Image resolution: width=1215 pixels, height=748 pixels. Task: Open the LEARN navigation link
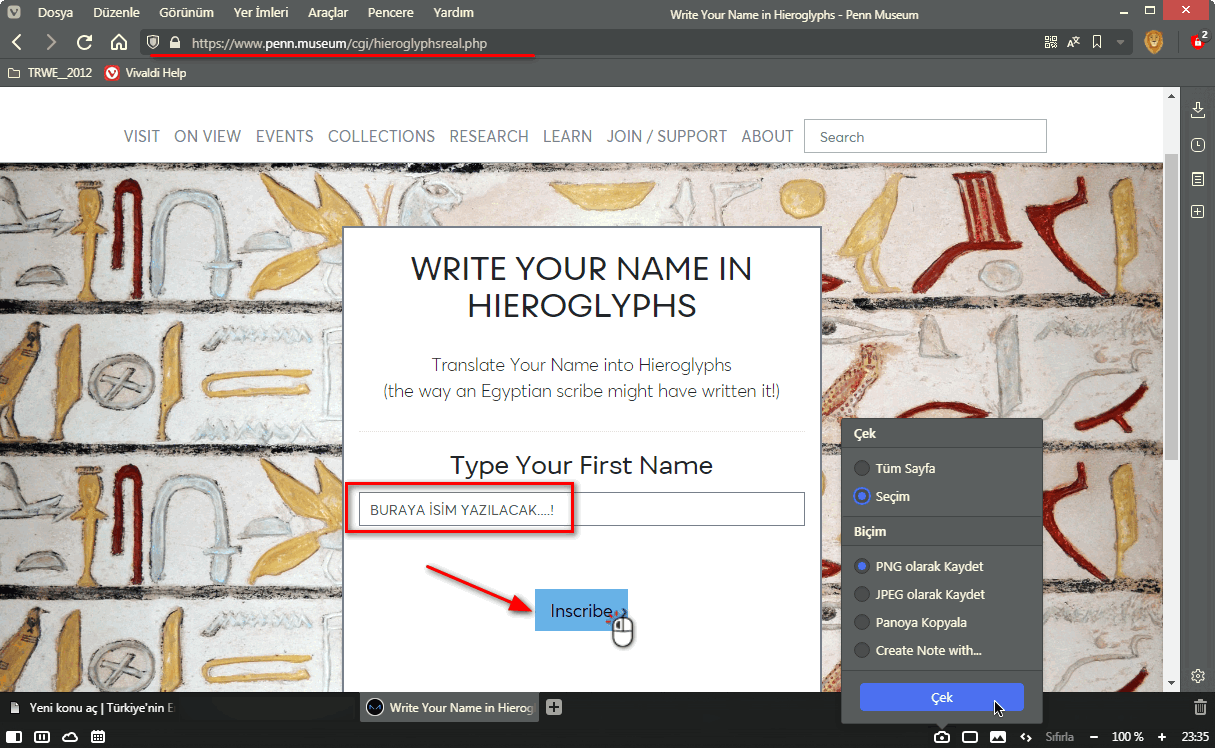567,137
